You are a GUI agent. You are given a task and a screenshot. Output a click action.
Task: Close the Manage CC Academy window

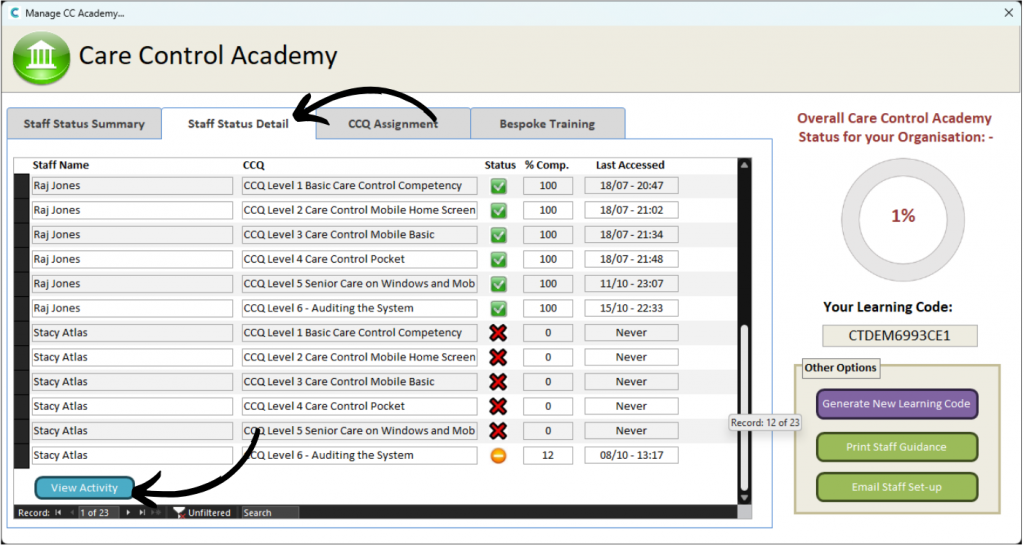[x=1009, y=13]
